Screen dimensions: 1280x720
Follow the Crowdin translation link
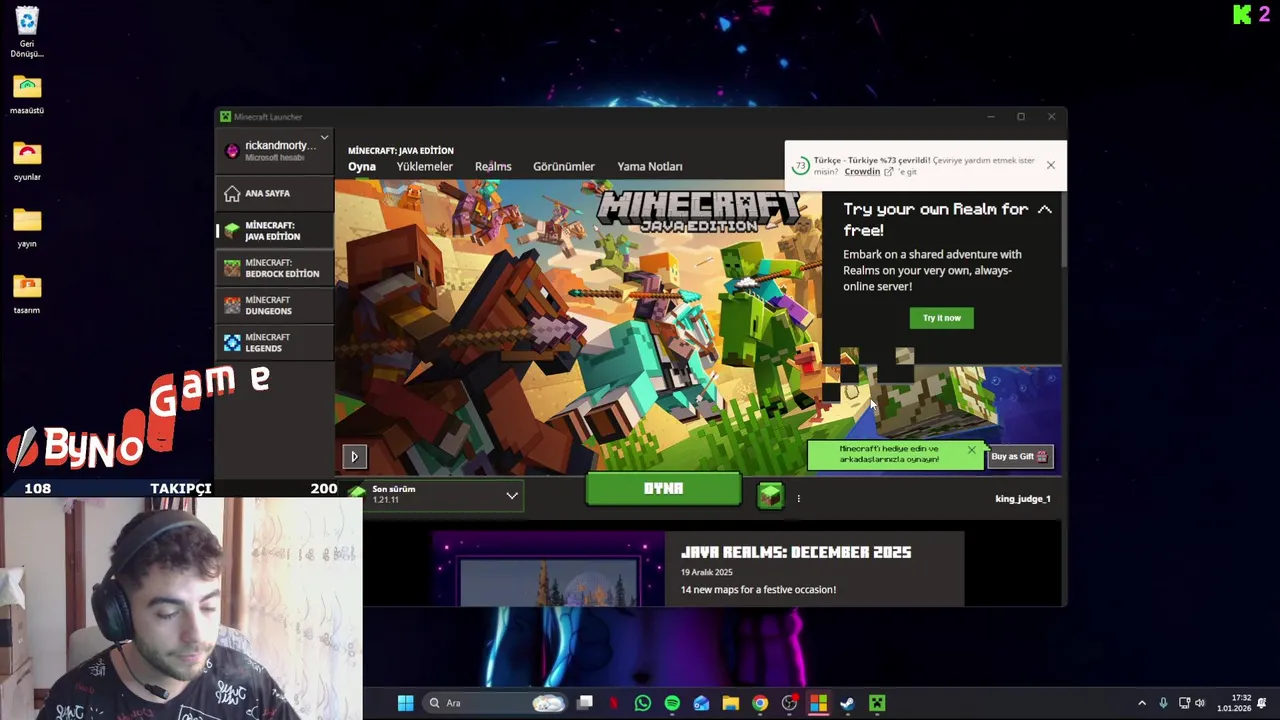click(862, 172)
